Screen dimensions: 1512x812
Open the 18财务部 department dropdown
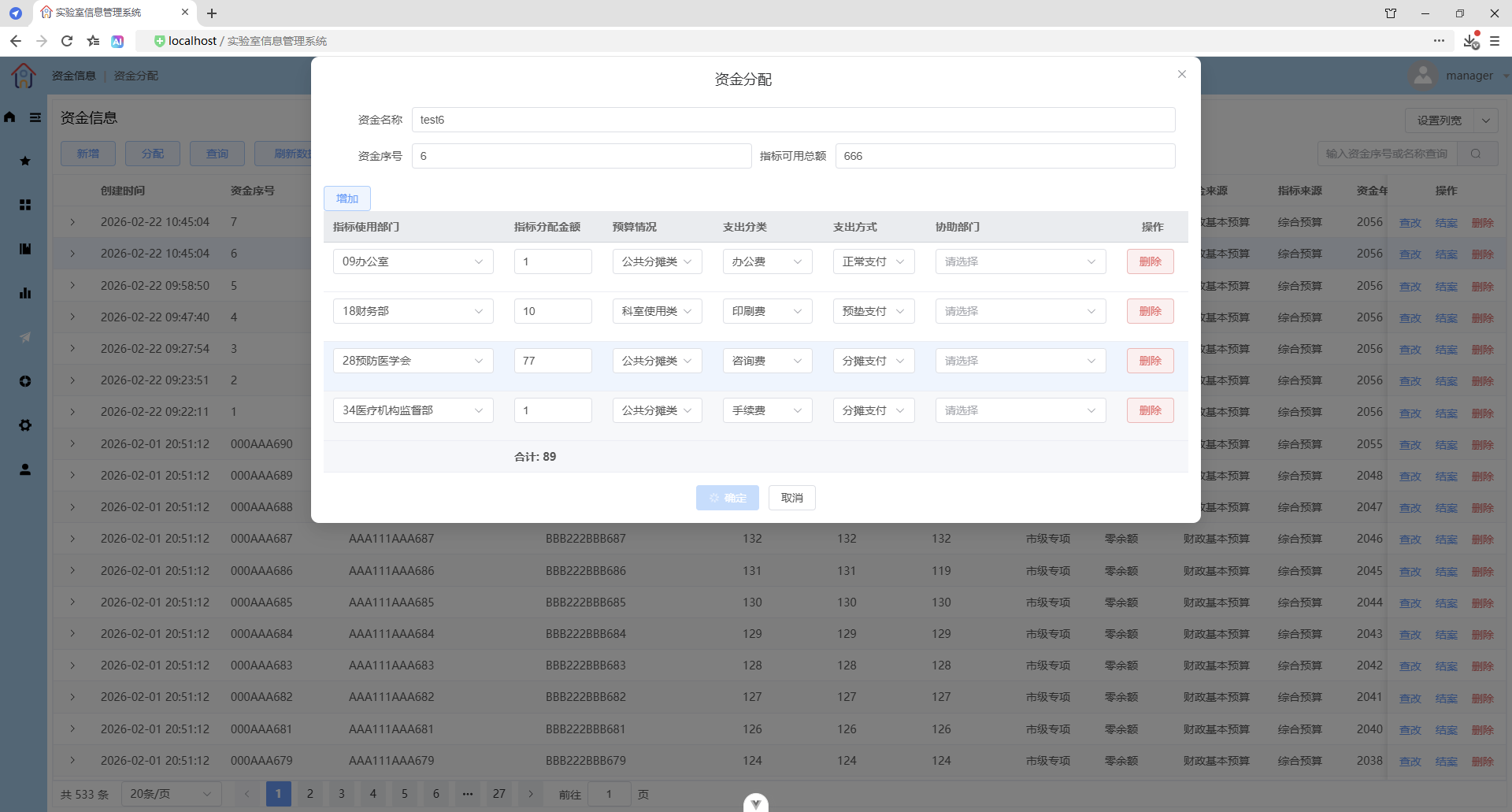pos(413,311)
